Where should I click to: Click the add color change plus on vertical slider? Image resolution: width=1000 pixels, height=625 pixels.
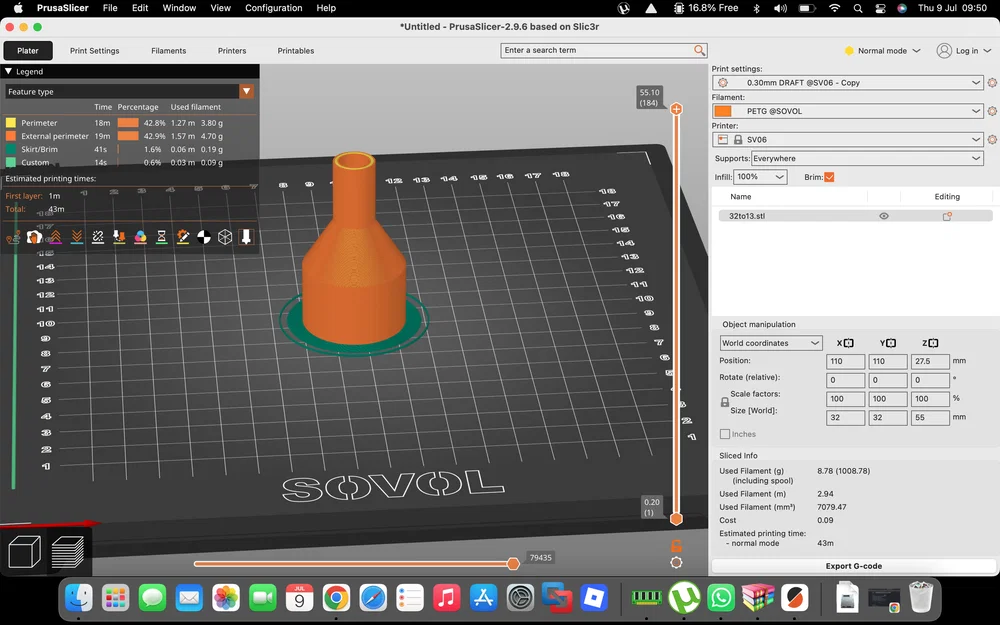676,109
